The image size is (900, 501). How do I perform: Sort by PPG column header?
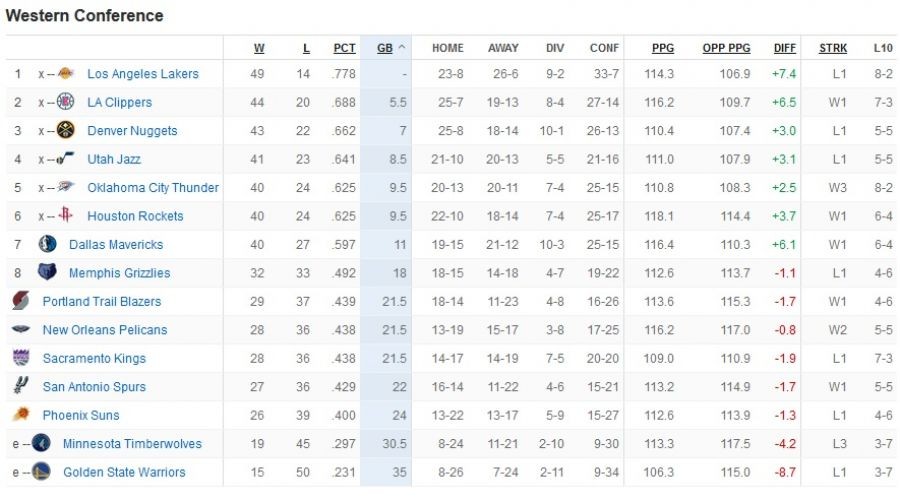click(663, 48)
